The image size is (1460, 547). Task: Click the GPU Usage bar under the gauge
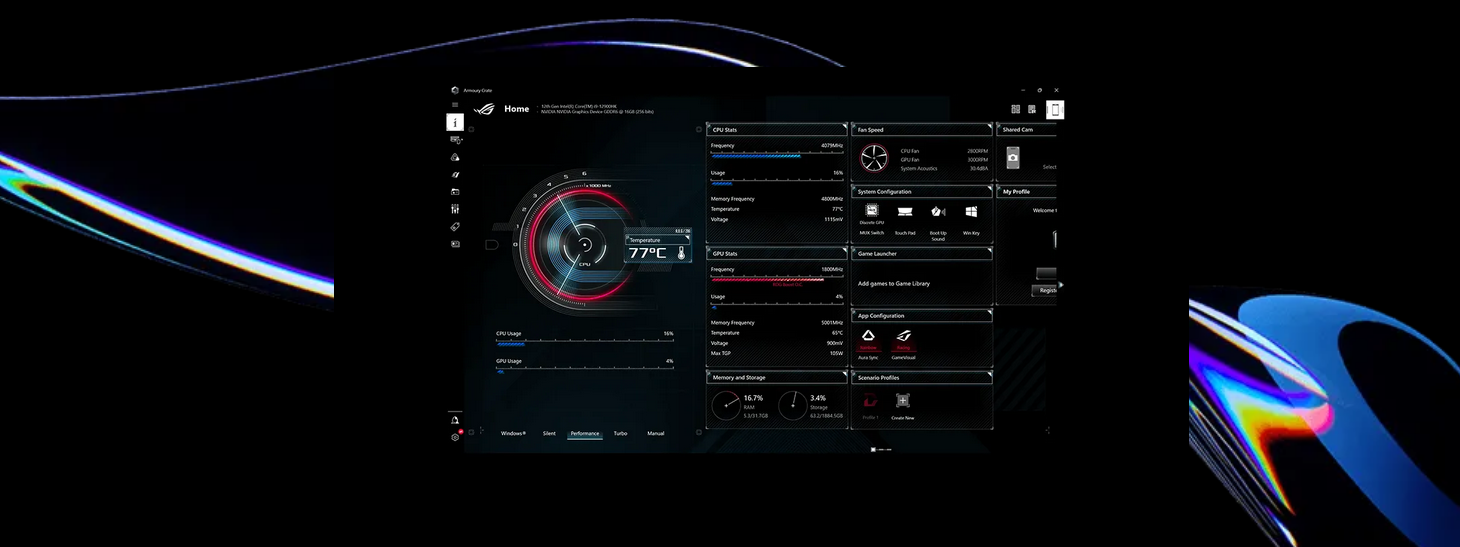584,370
